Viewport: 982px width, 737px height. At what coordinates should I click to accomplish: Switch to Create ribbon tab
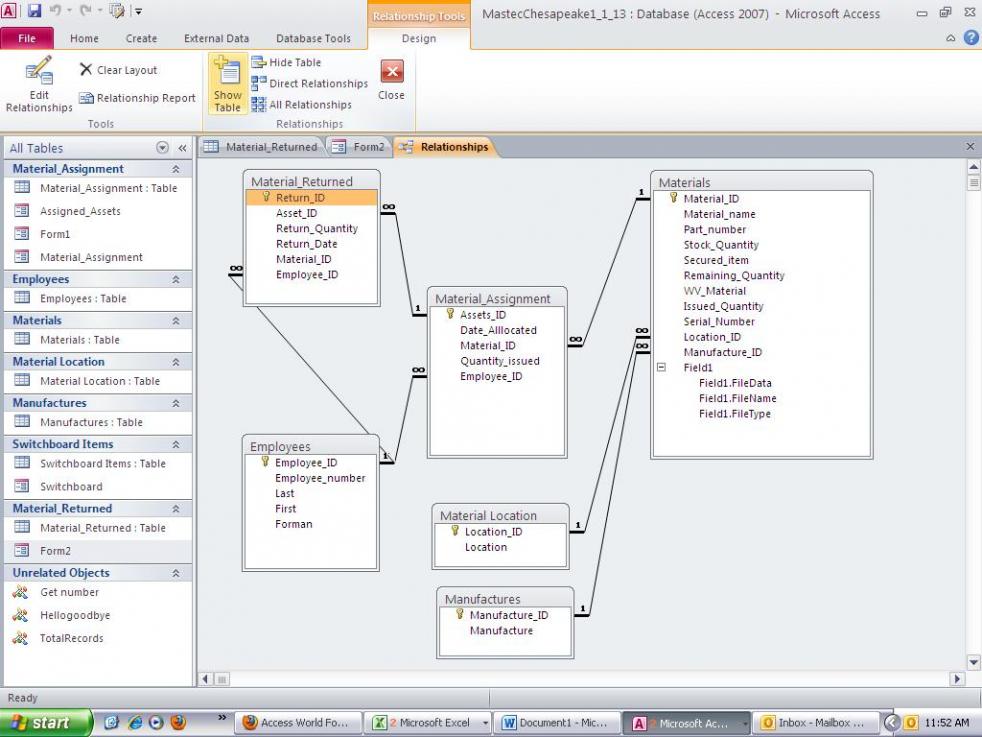click(x=141, y=38)
